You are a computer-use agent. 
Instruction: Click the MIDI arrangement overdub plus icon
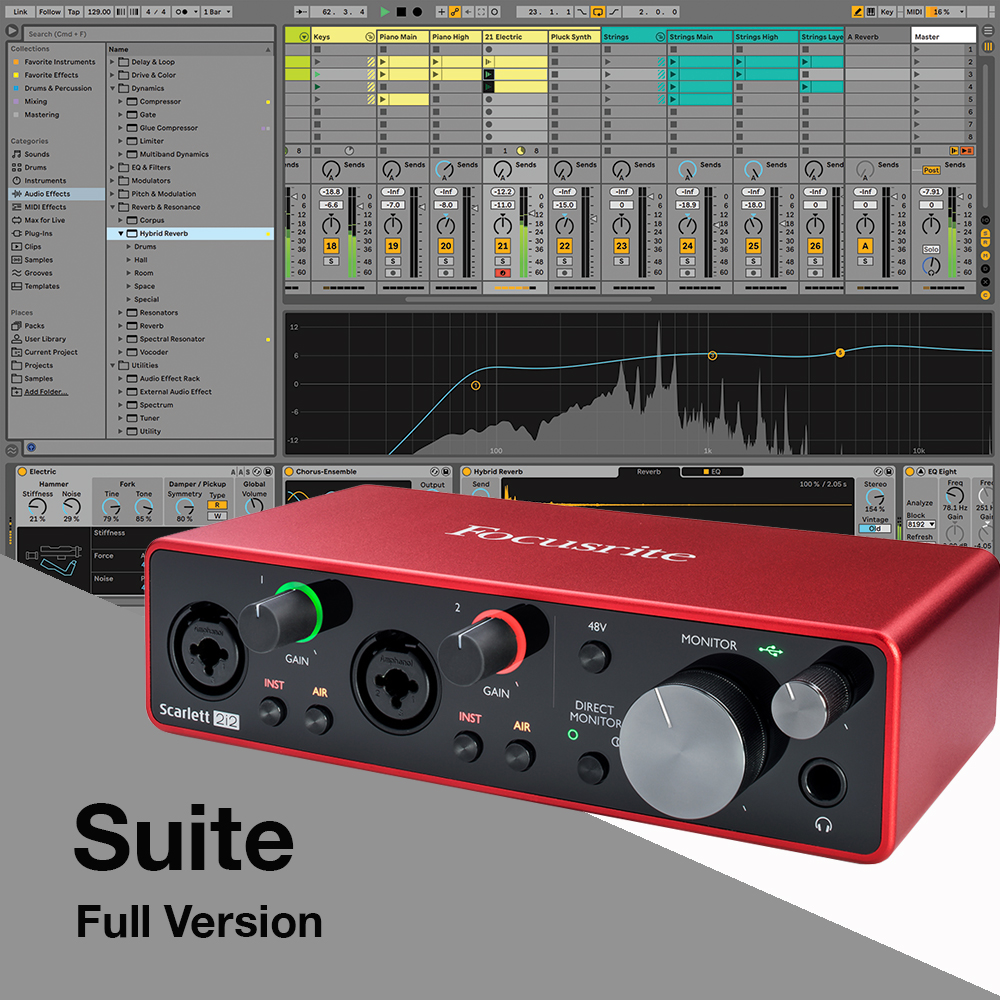[x=441, y=11]
